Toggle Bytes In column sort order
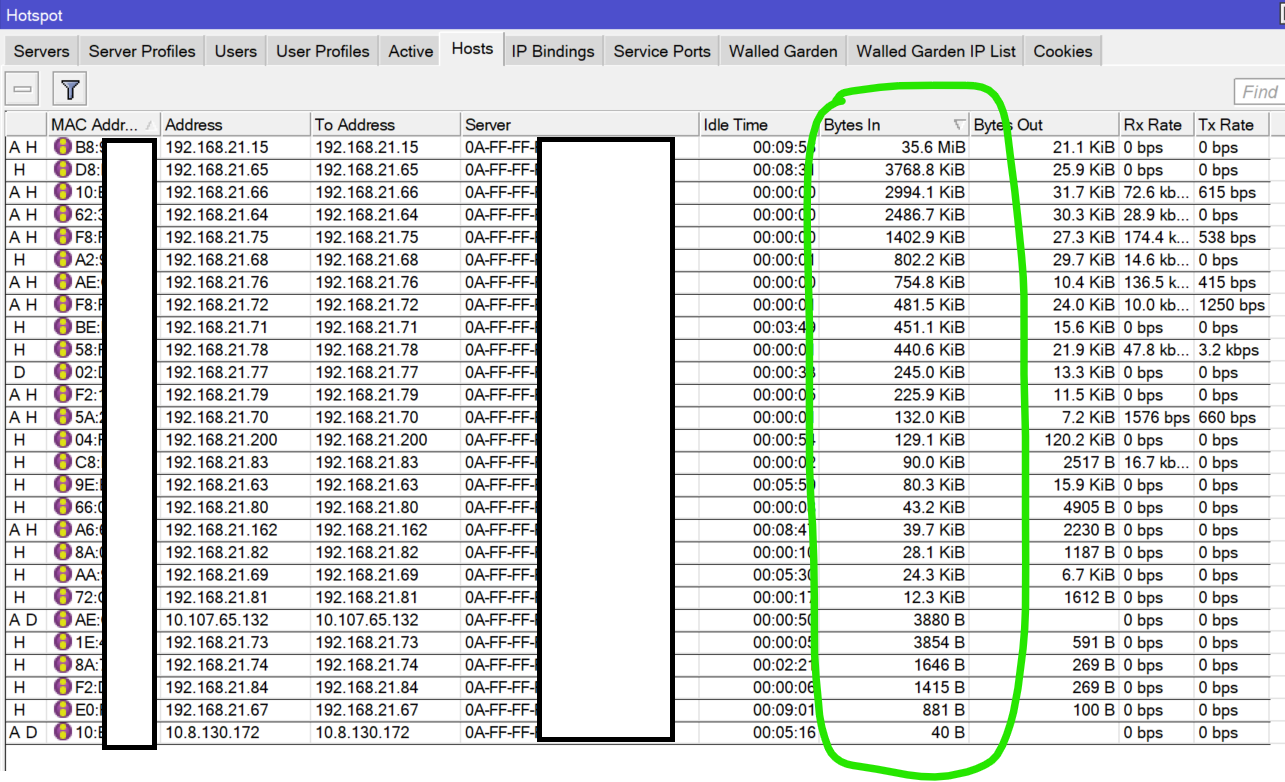 point(894,125)
